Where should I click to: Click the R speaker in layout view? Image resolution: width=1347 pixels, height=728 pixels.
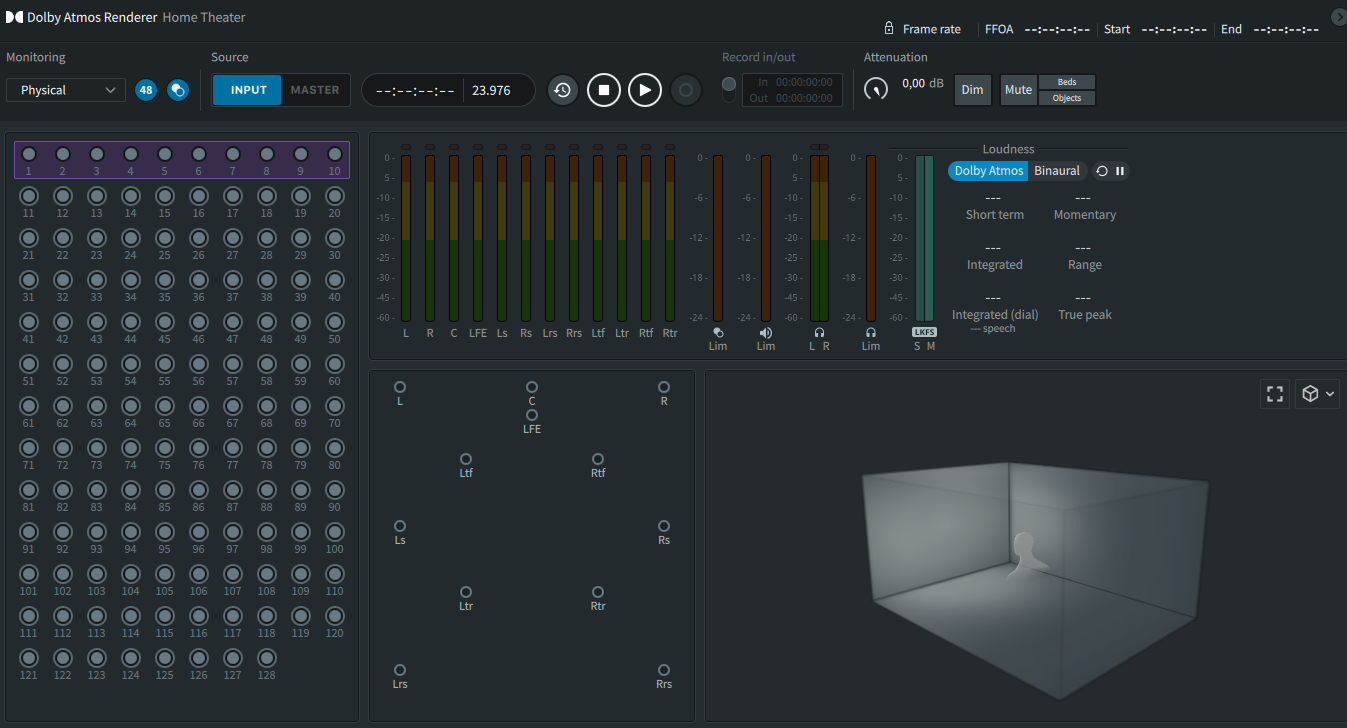(x=664, y=387)
